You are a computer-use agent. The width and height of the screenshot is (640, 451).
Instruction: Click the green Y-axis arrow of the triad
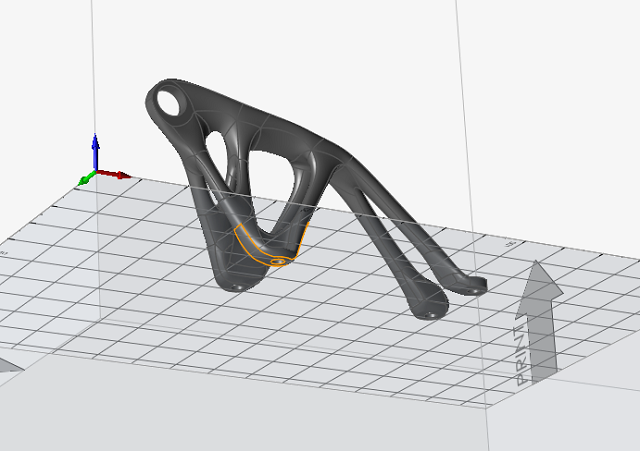84,179
